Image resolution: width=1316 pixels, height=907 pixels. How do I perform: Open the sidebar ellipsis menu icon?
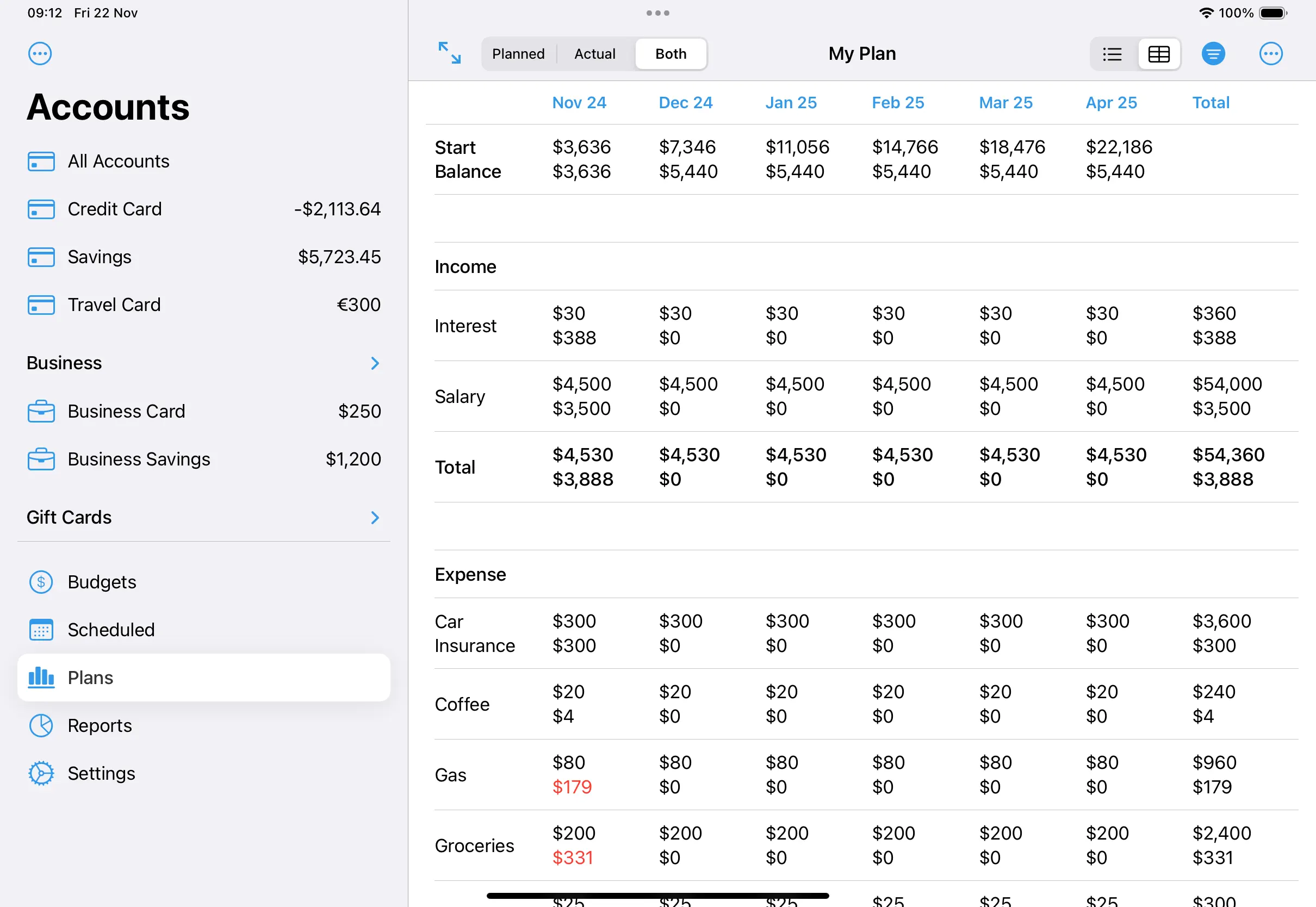pyautogui.click(x=40, y=54)
